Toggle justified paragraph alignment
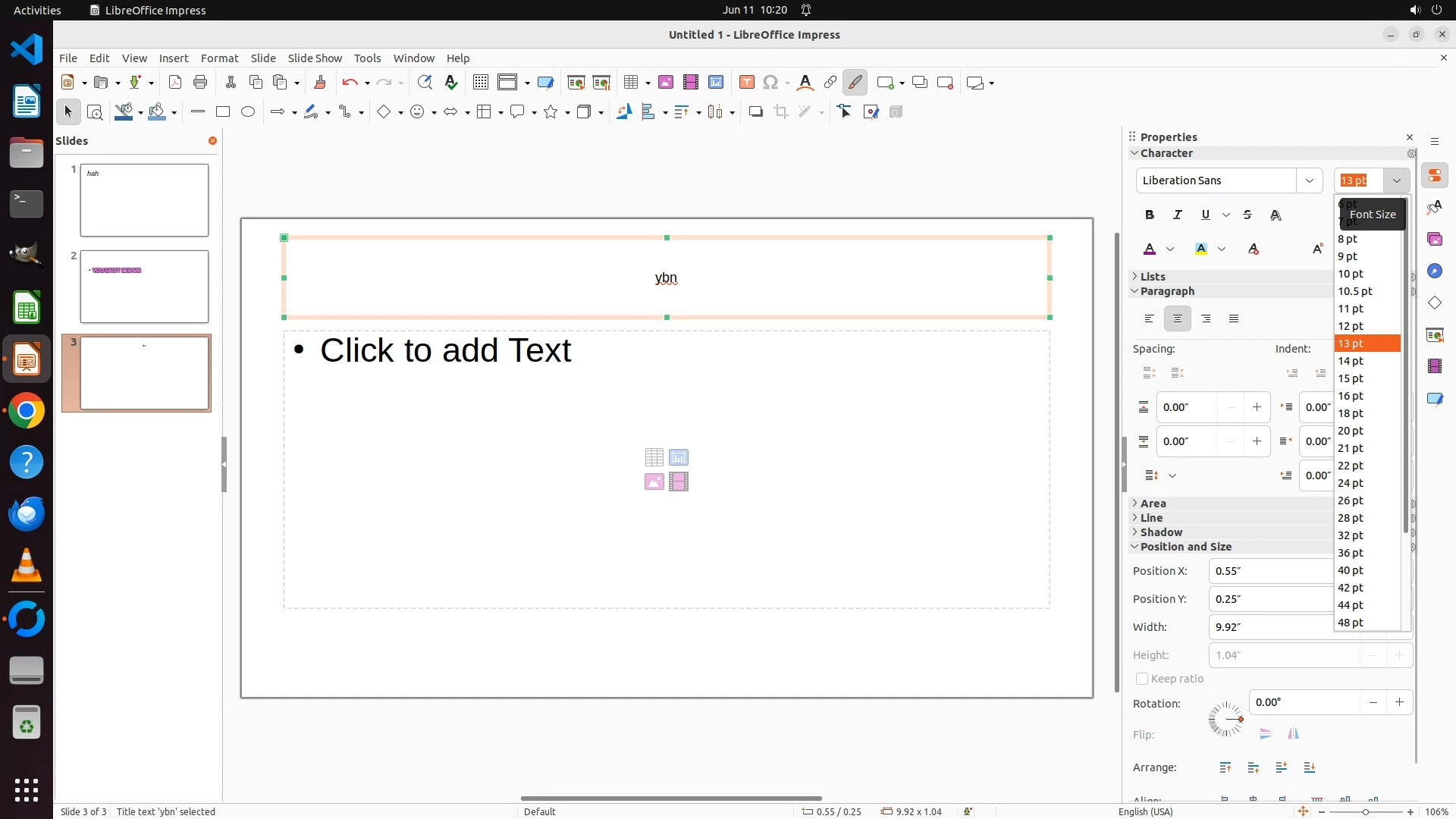Screen dimensions: 1456x819 [1234, 318]
